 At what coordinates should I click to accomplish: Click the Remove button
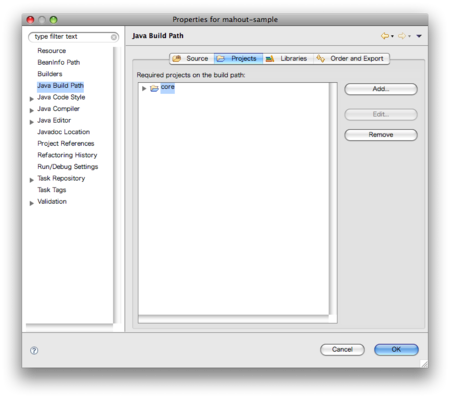click(x=381, y=135)
